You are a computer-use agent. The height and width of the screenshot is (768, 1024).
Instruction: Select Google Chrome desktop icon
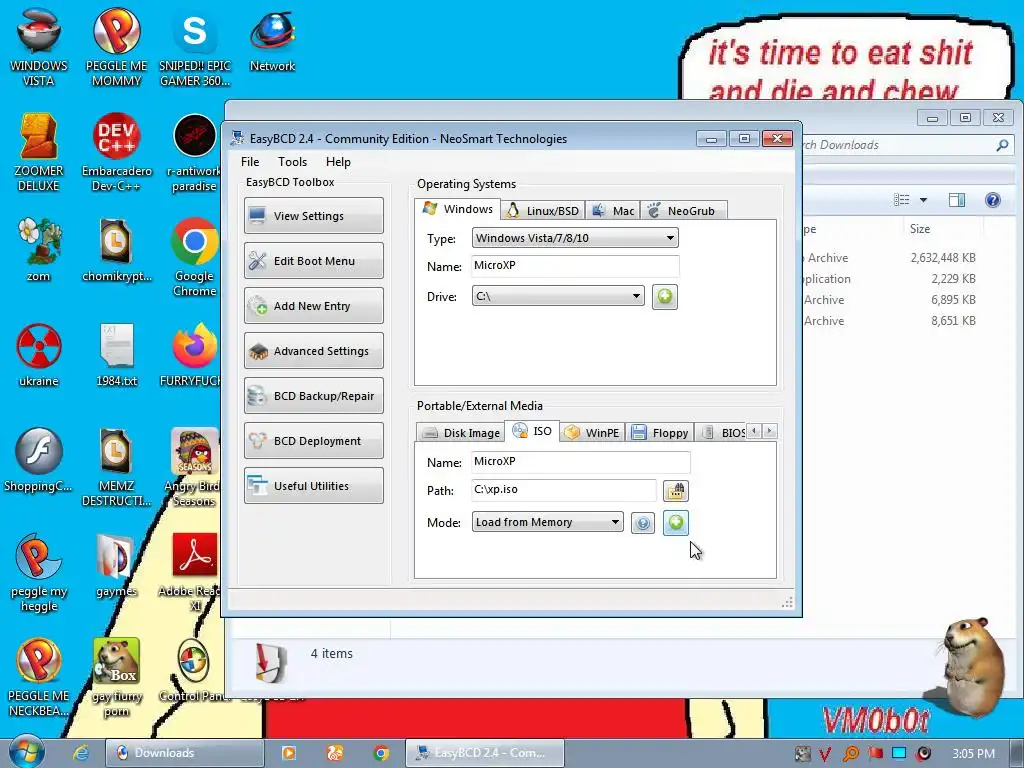click(x=194, y=257)
